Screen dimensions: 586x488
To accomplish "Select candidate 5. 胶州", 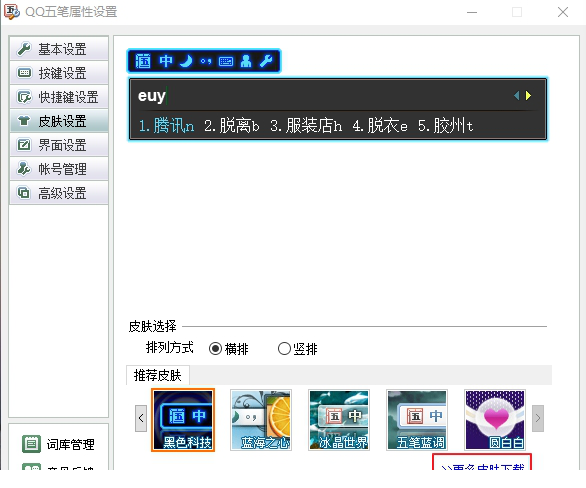I will (445, 126).
